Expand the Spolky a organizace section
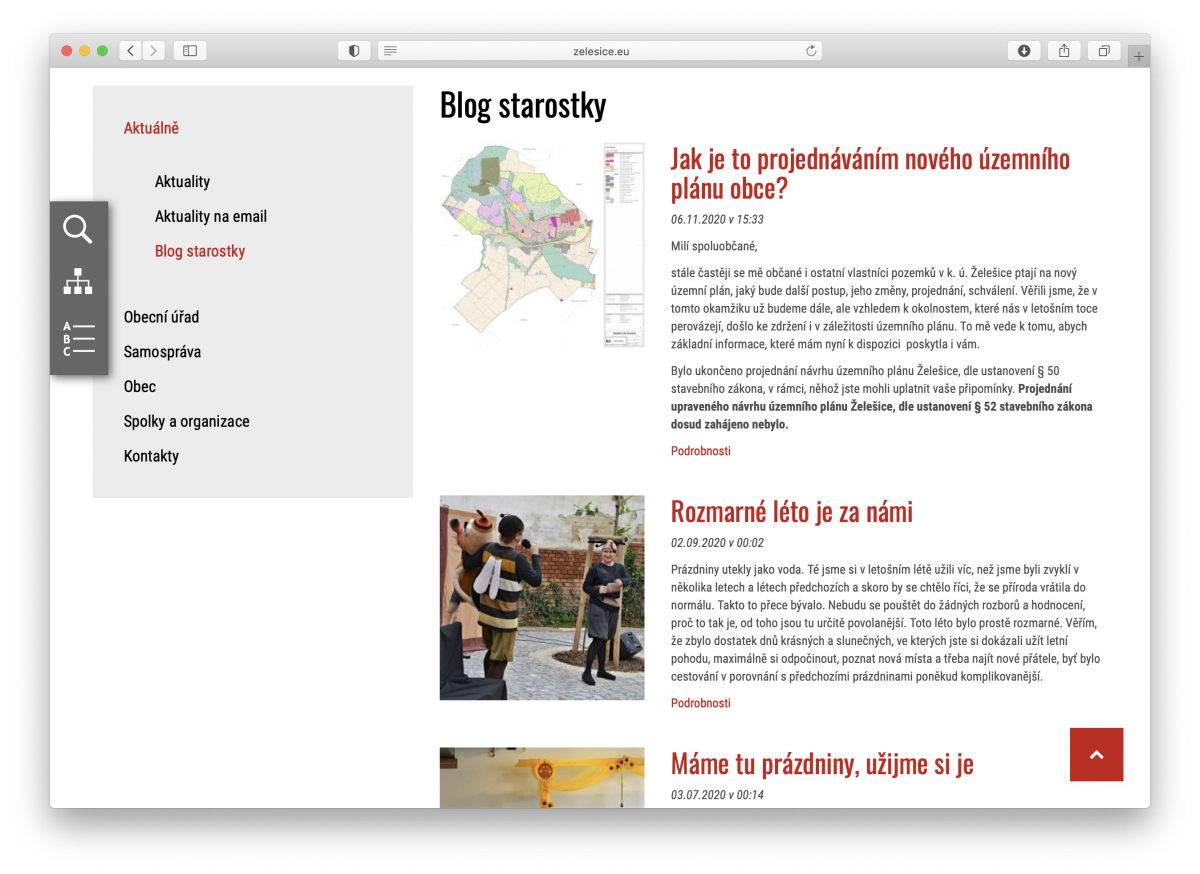 point(186,421)
